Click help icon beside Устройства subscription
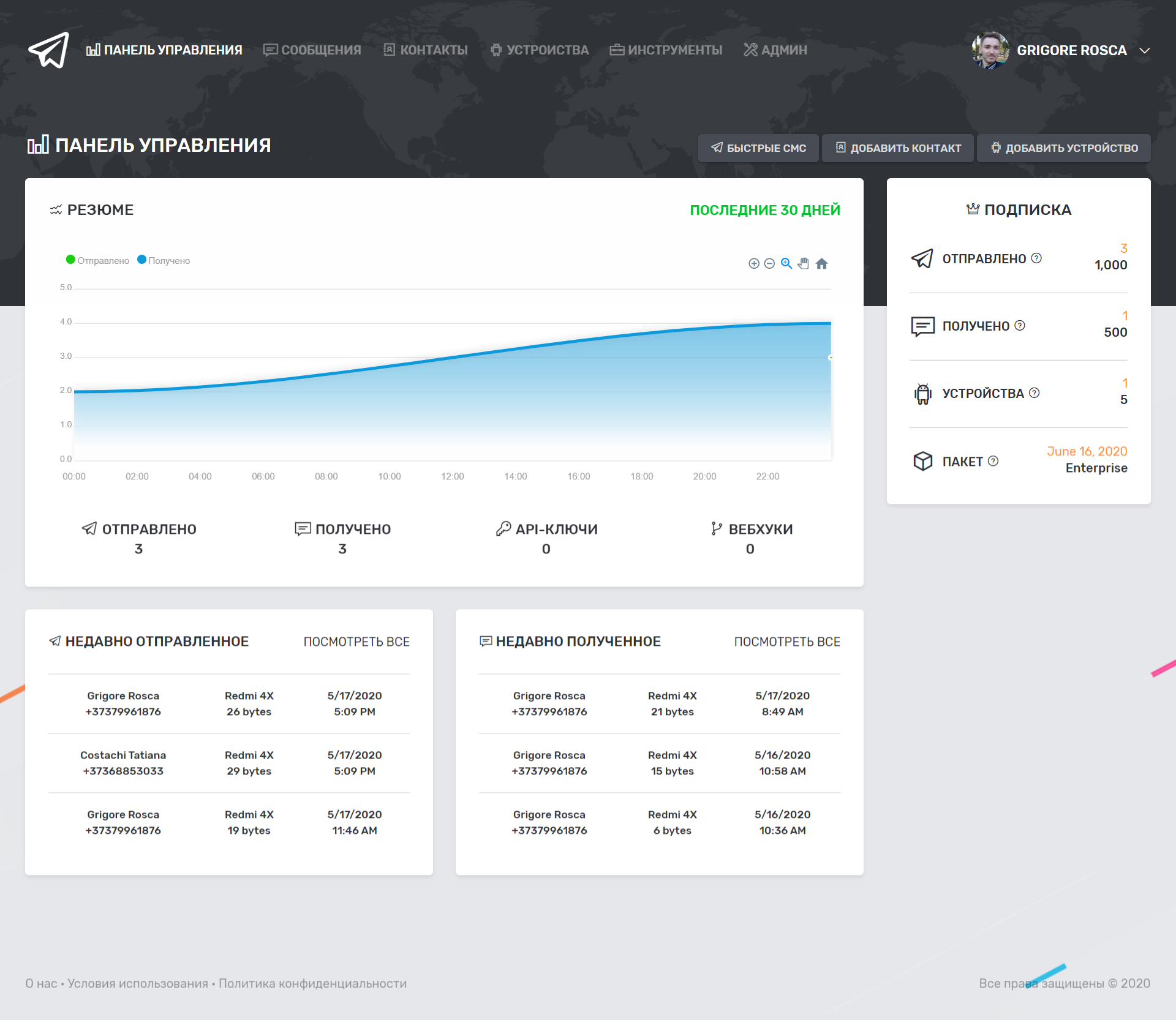The width and height of the screenshot is (1176, 1020). [x=1035, y=393]
